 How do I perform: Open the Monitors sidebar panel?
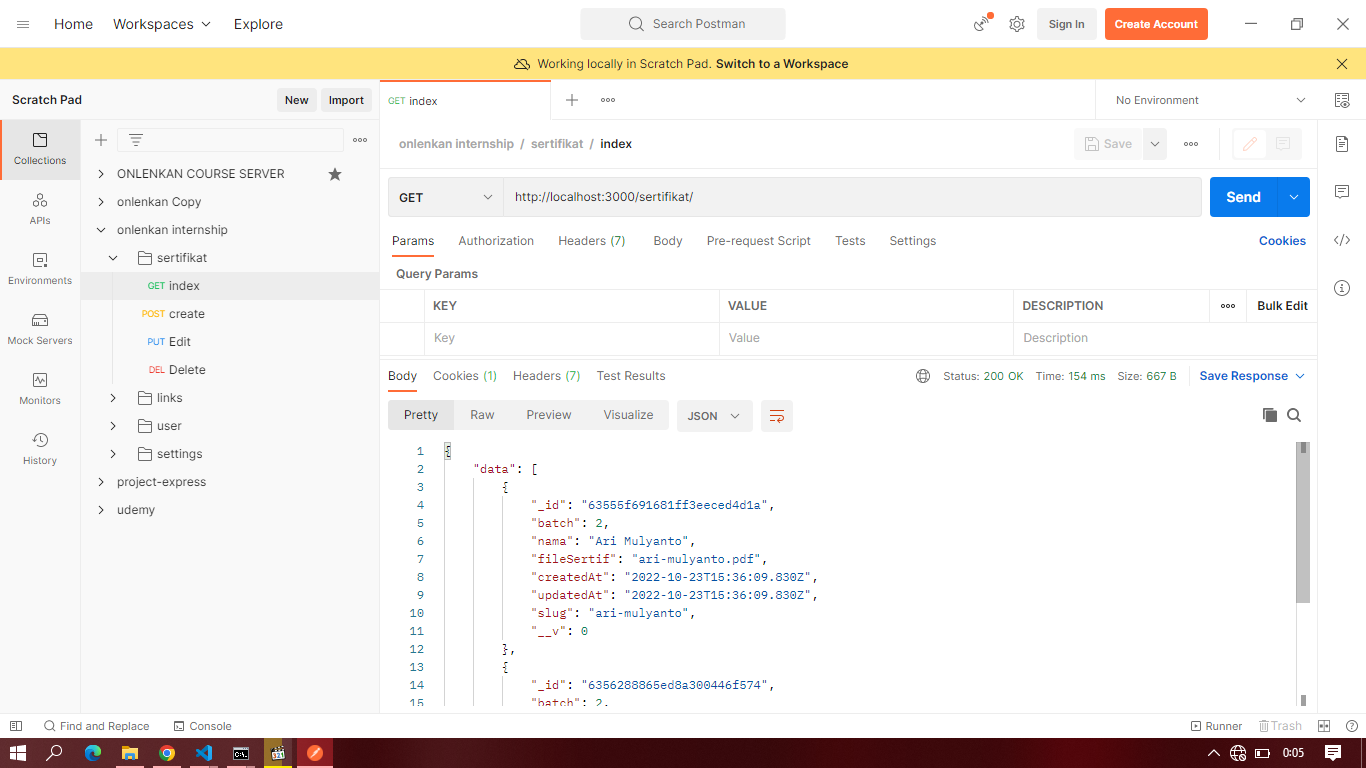coord(40,389)
